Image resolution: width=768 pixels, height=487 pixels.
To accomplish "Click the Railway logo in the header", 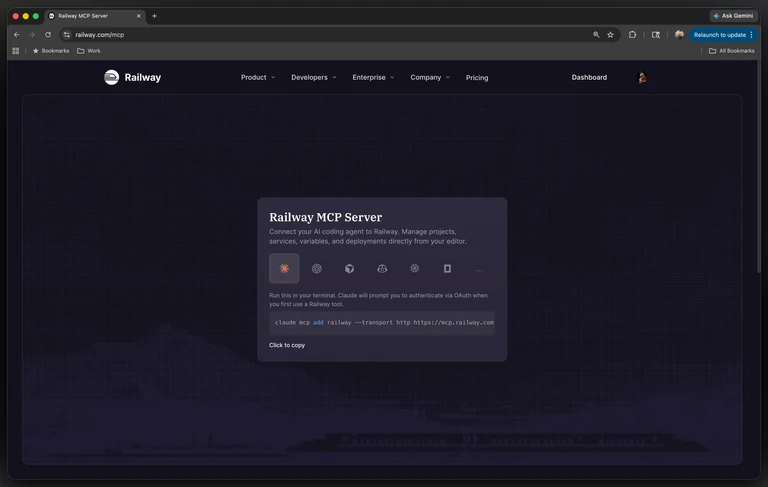I will tap(133, 77).
